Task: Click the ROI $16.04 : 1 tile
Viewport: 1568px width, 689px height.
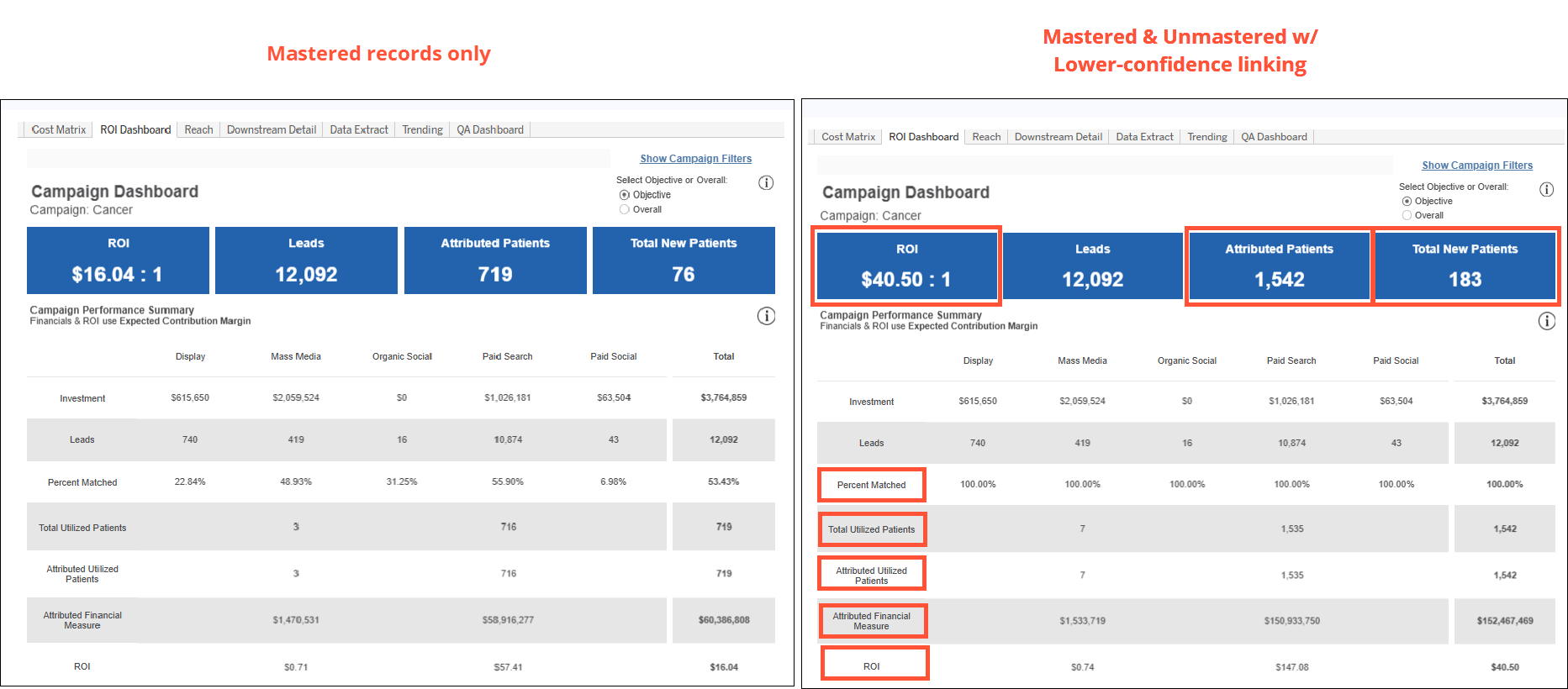Action: click(118, 260)
